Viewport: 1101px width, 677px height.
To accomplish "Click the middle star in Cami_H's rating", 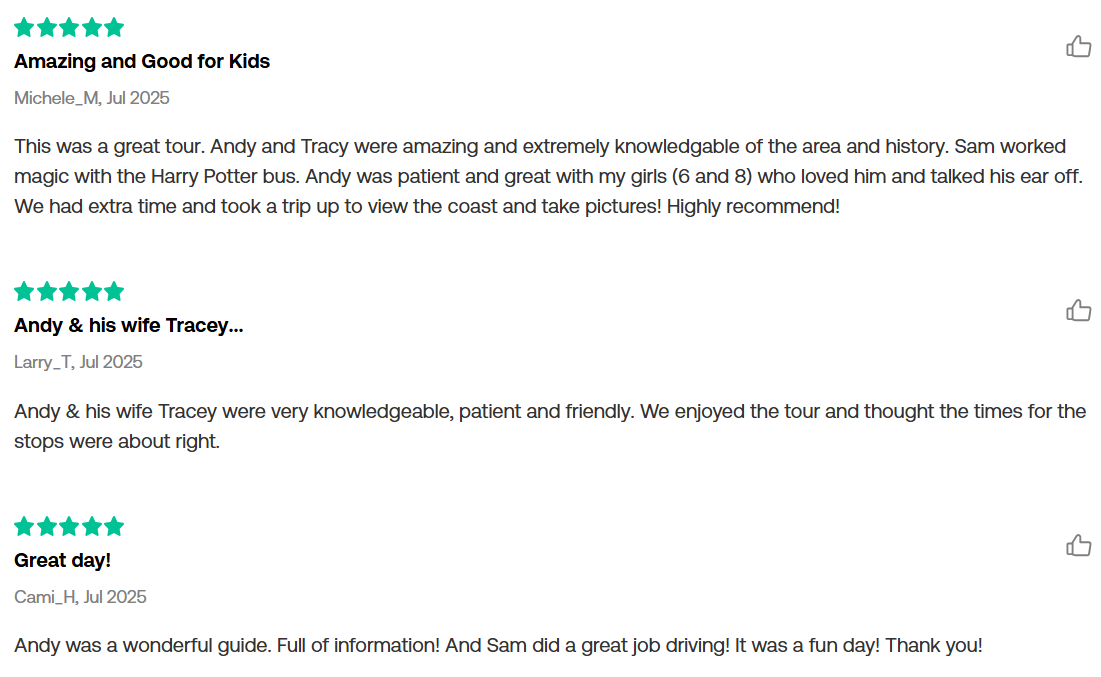I will pyautogui.click(x=69, y=526).
